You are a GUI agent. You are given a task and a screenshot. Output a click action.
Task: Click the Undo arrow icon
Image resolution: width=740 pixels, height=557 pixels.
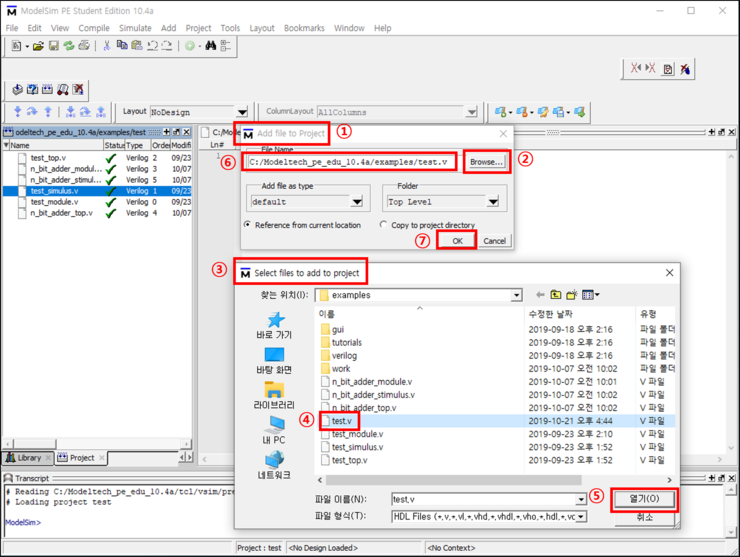pos(152,46)
